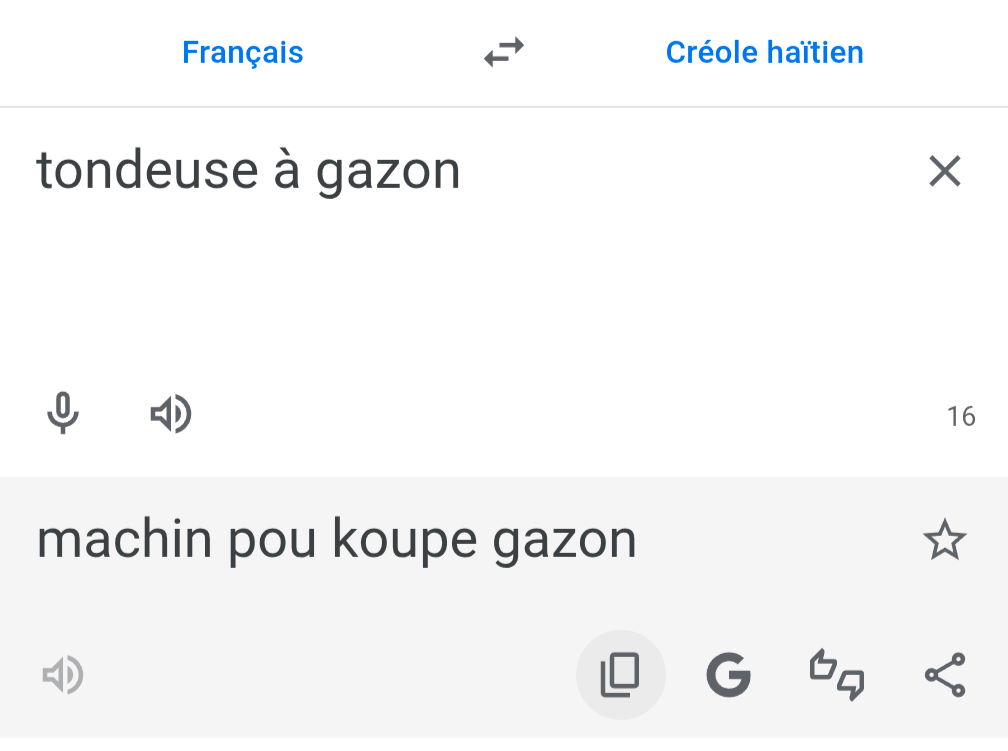
Task: Open the Créole haïtien target language selector
Action: tap(764, 52)
